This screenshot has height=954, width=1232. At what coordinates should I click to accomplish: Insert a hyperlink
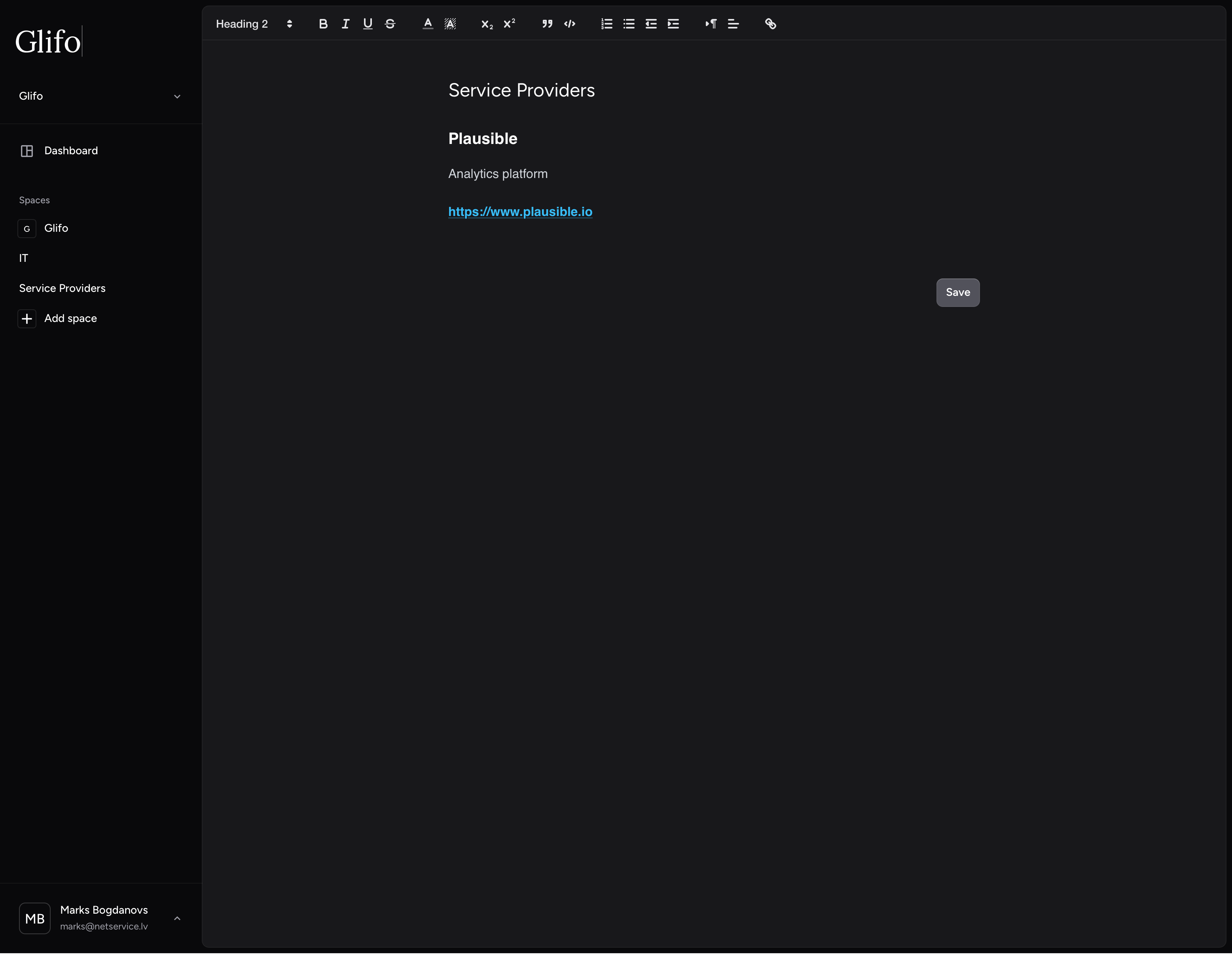pos(771,24)
